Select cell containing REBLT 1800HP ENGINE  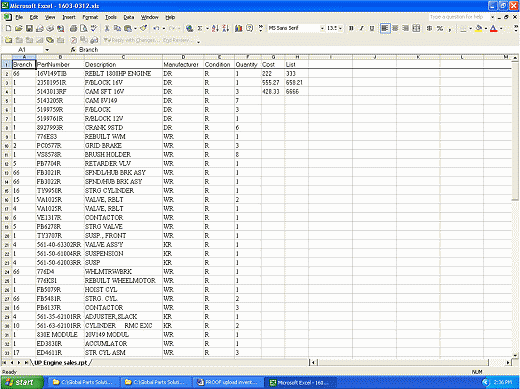[x=123, y=74]
